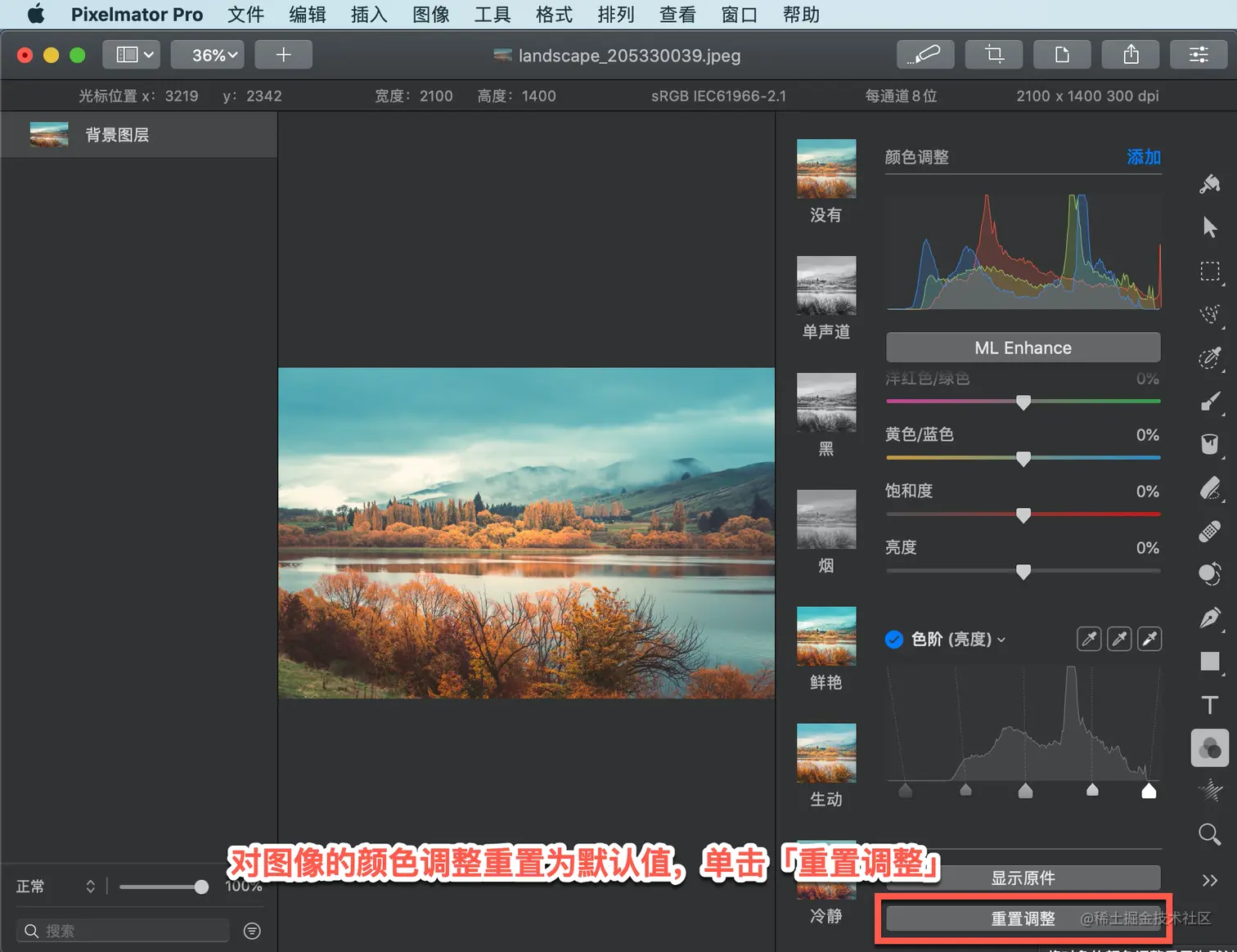Click the filter icon beside the search field
This screenshot has height=952, width=1237.
pos(252,931)
